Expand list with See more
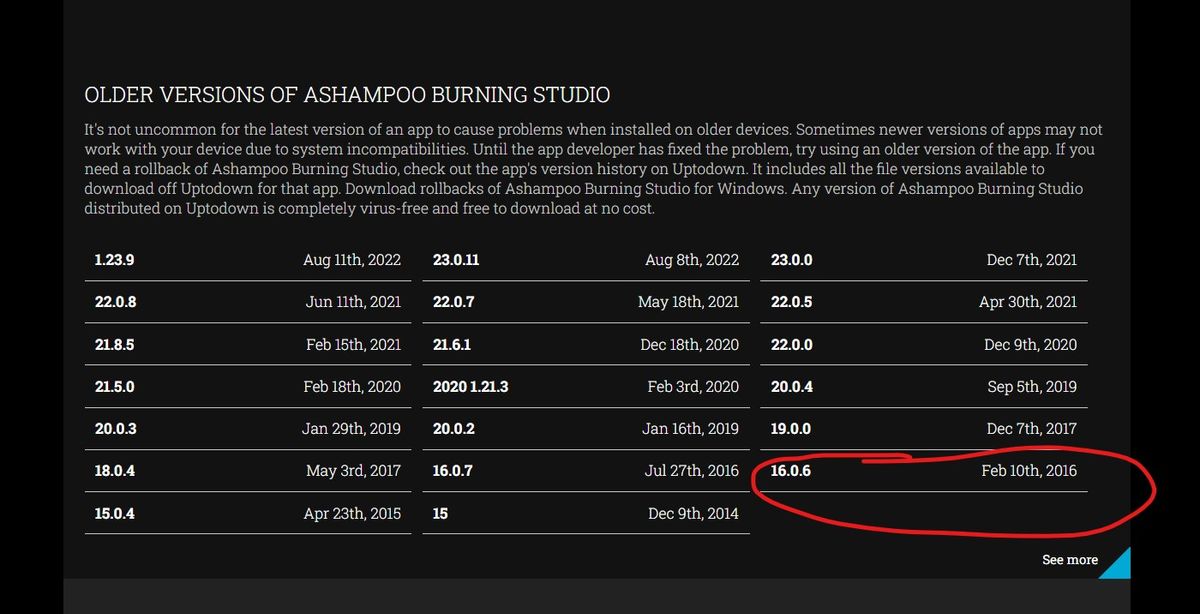 1069,560
